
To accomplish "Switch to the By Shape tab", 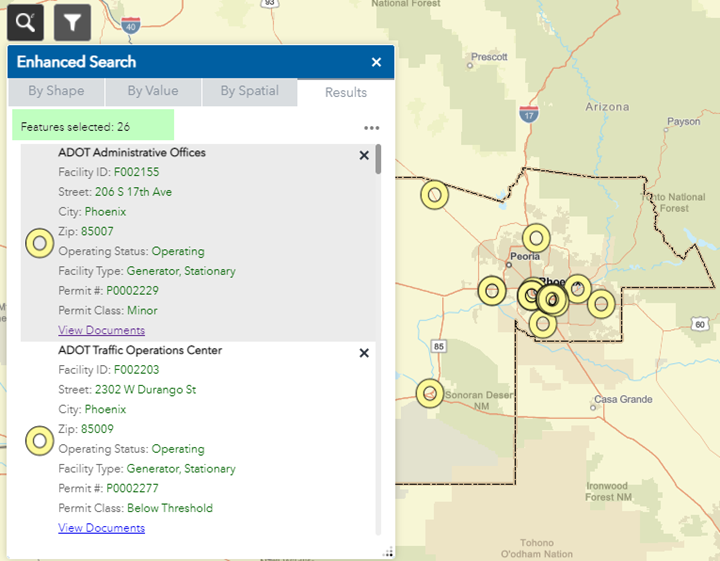I will pyautogui.click(x=56, y=91).
